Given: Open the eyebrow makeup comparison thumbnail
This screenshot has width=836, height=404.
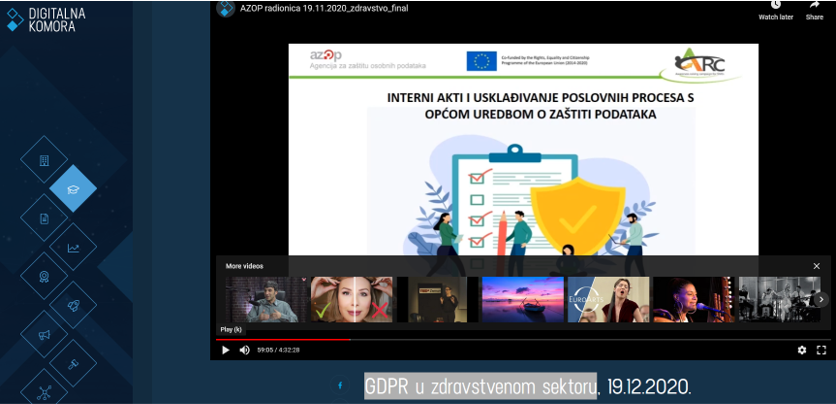Looking at the screenshot, I should 351,300.
